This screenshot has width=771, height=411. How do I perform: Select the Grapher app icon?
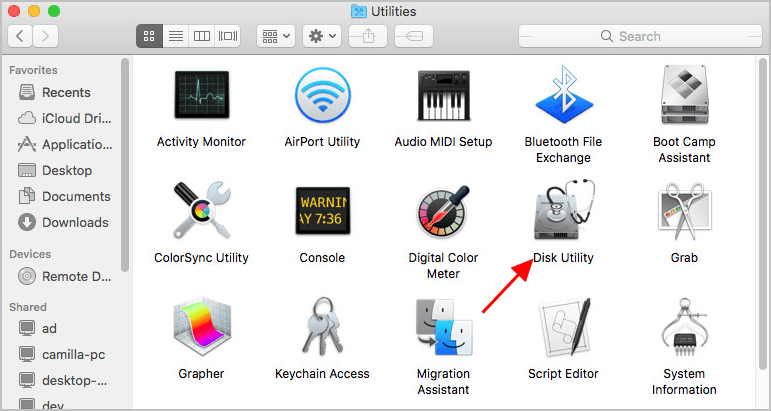[x=202, y=326]
